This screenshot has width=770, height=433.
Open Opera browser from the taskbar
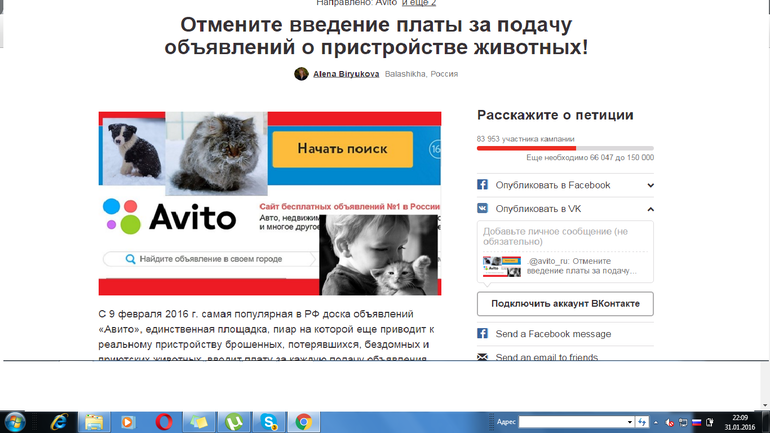(163, 421)
